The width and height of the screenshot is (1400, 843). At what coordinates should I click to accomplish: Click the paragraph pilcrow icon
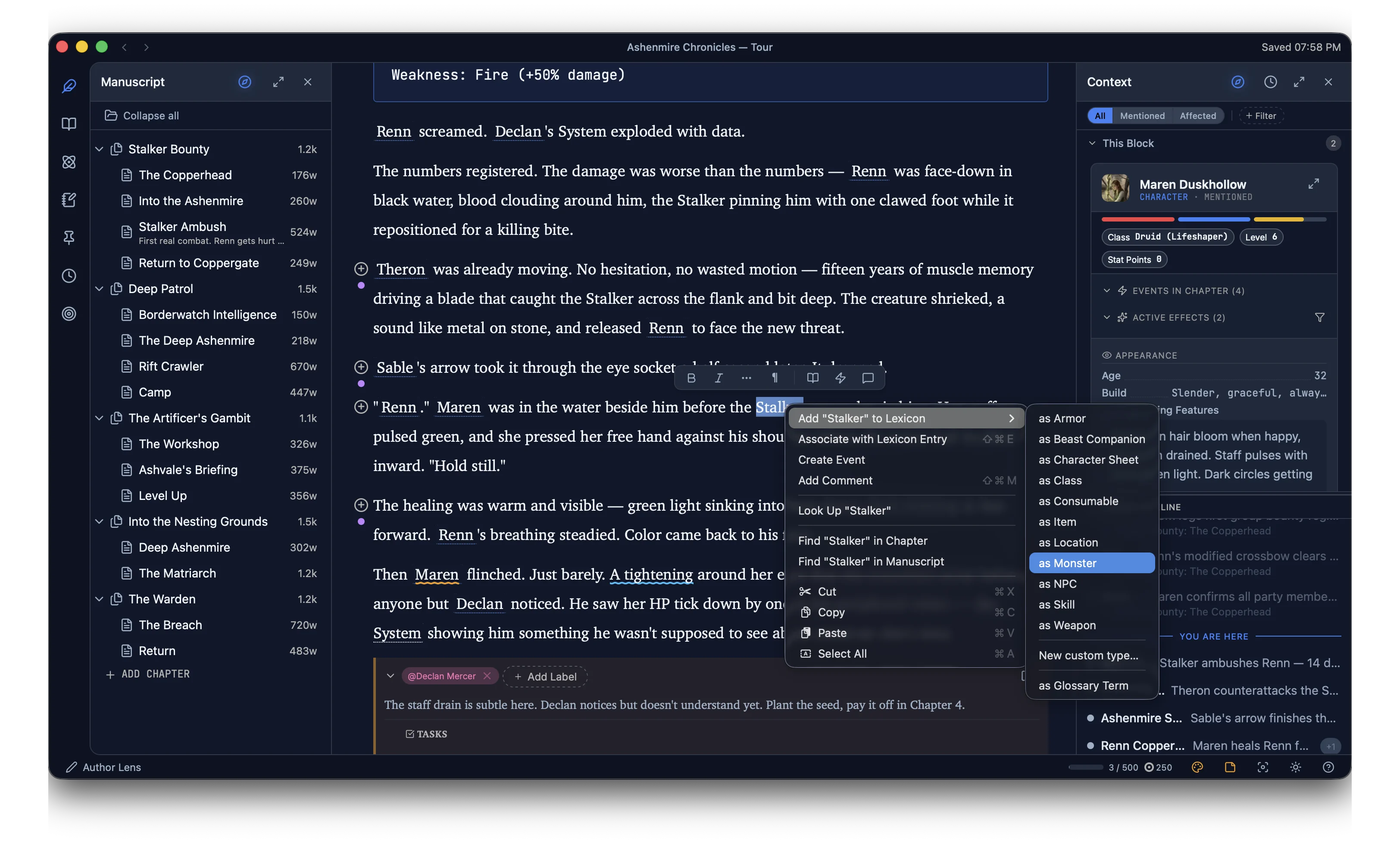774,378
